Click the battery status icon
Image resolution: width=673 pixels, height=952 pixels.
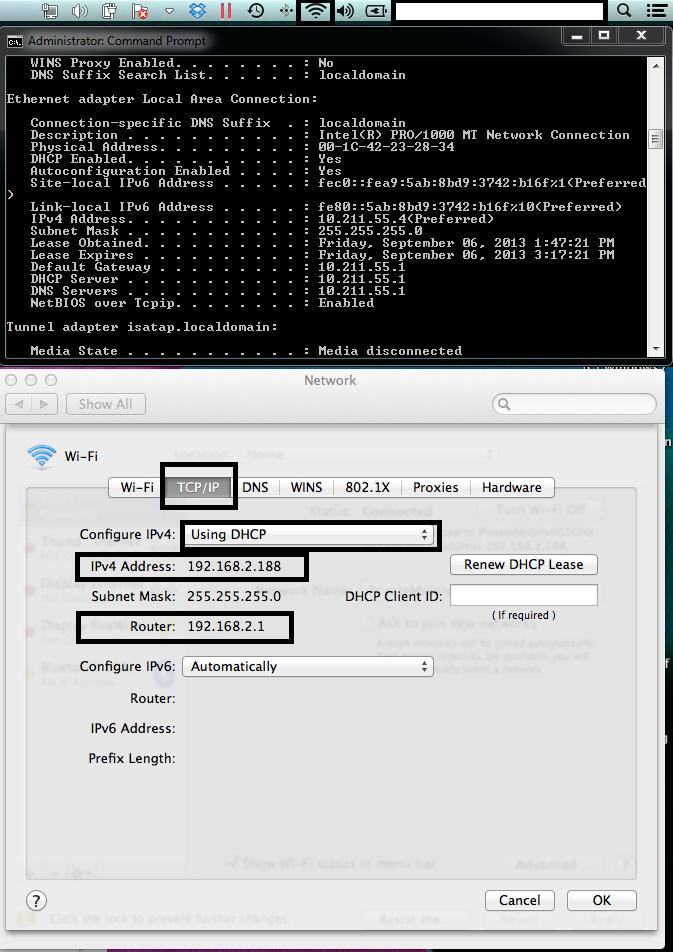coord(376,12)
